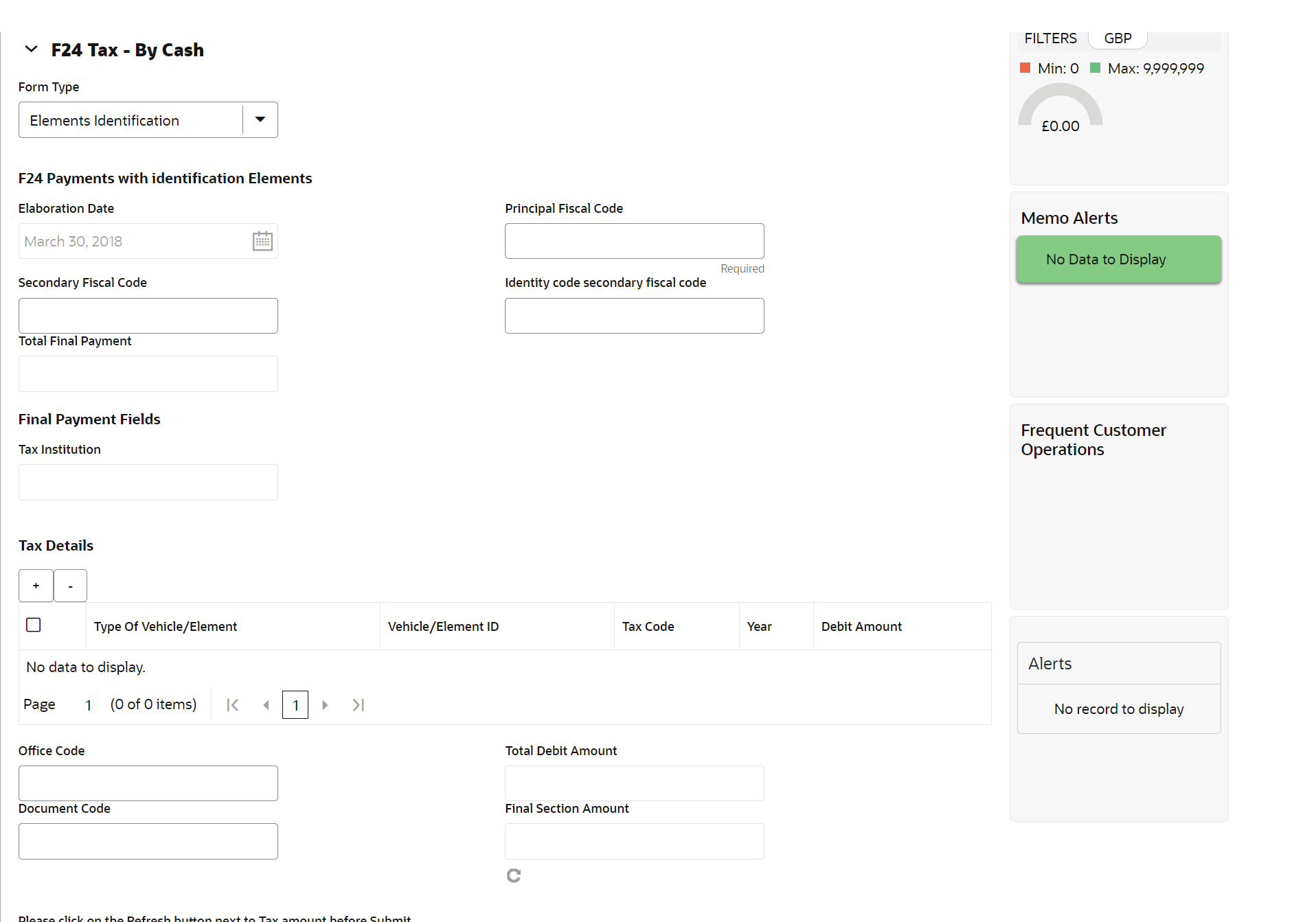Remove a row with the minus button
Screen dimensions: 1316x922
[x=70, y=586]
